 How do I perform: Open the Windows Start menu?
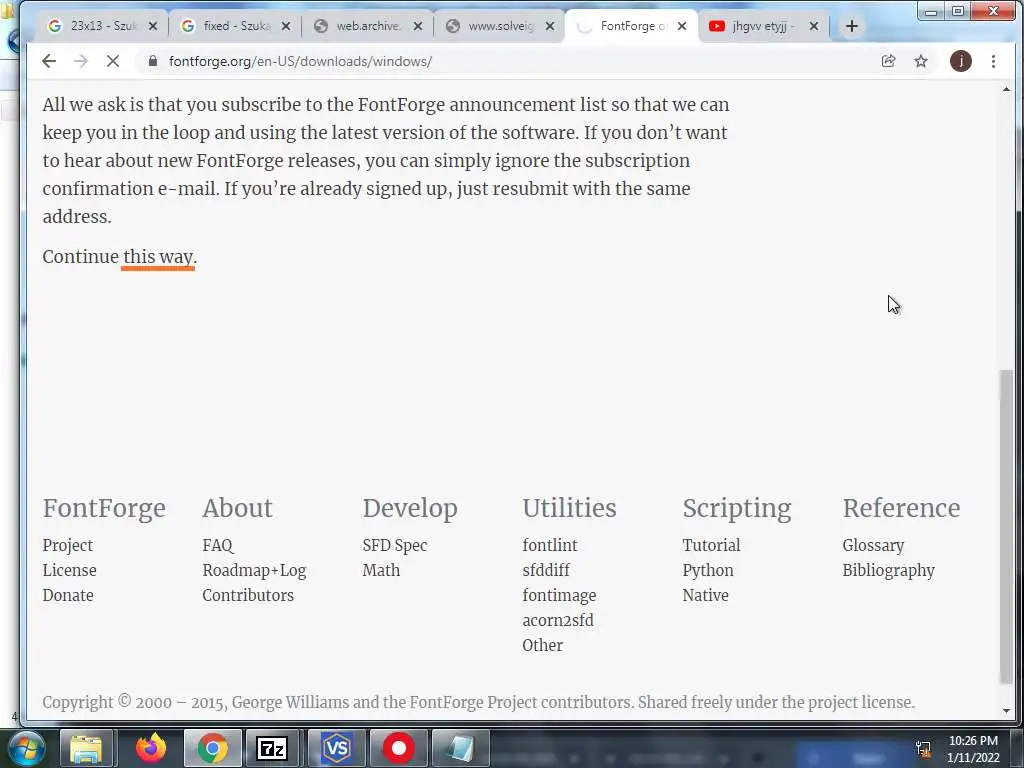(25, 748)
